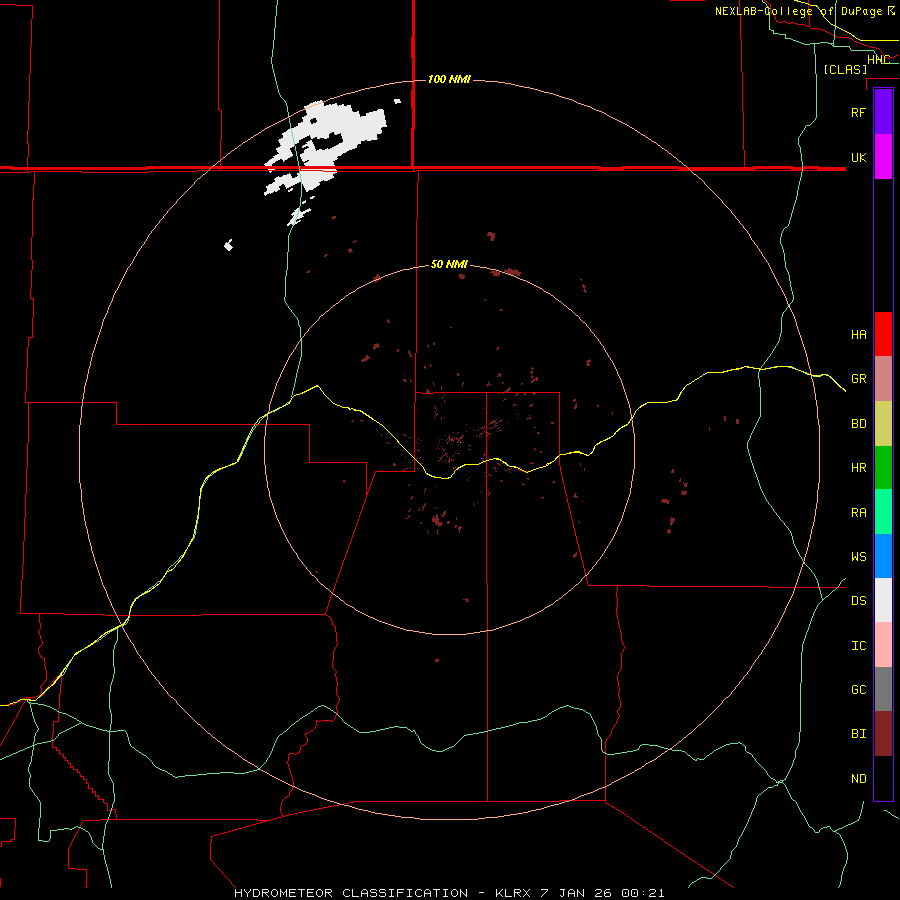Click the GR legend label

pyautogui.click(x=858, y=379)
